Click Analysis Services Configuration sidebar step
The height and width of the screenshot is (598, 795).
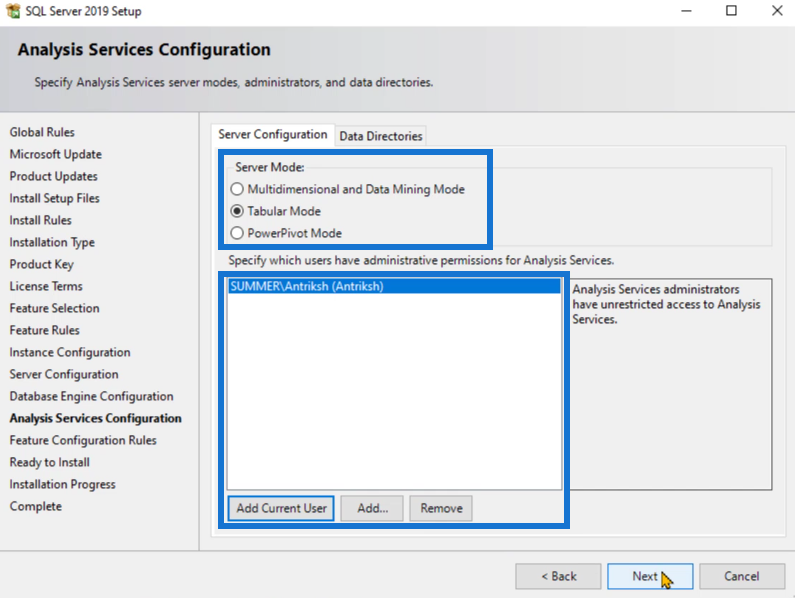pos(95,418)
